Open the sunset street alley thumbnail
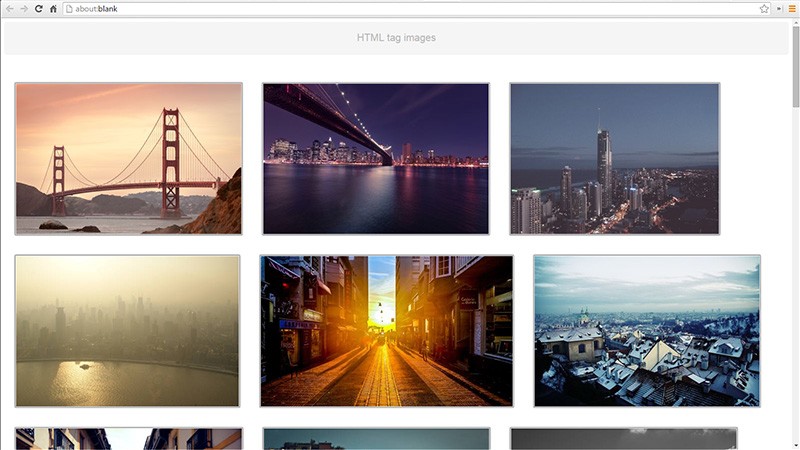The width and height of the screenshot is (800, 450). [387, 331]
